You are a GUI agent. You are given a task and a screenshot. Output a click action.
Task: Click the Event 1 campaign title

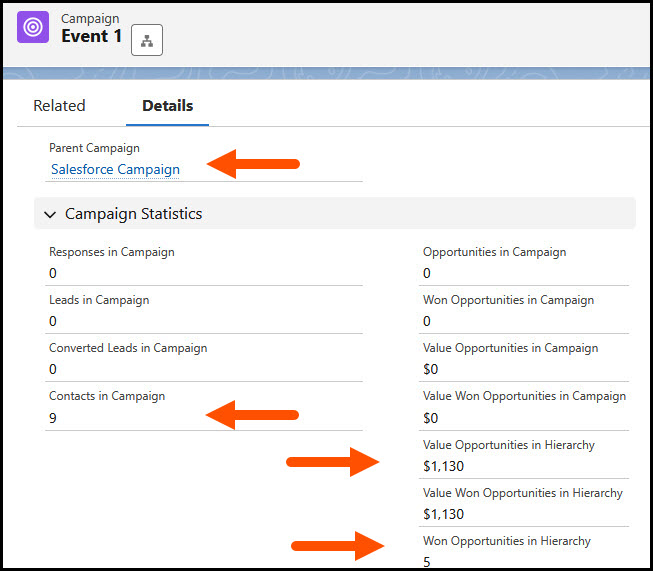(92, 36)
